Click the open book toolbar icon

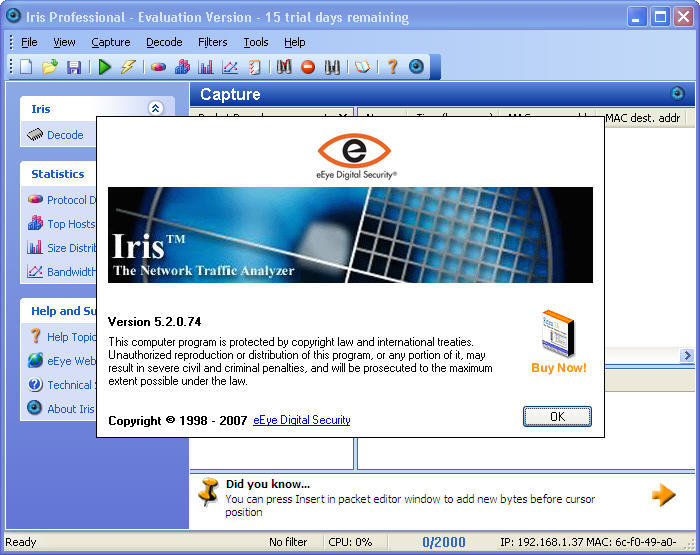tap(362, 67)
